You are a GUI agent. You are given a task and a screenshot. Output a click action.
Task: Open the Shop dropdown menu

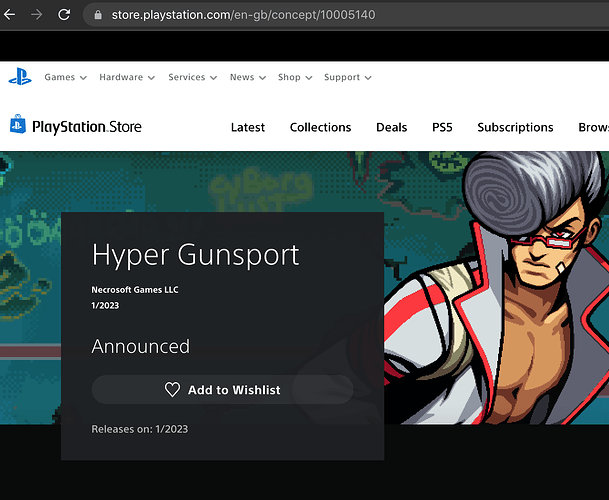click(x=295, y=77)
